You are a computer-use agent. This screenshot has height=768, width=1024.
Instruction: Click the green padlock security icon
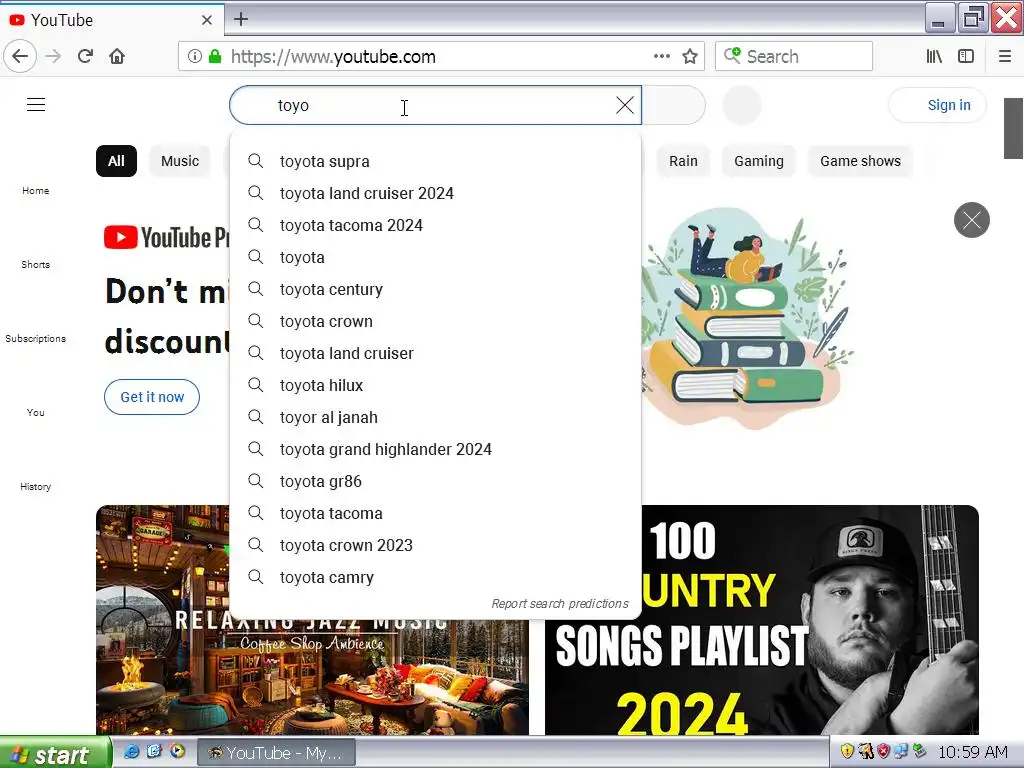coord(215,56)
